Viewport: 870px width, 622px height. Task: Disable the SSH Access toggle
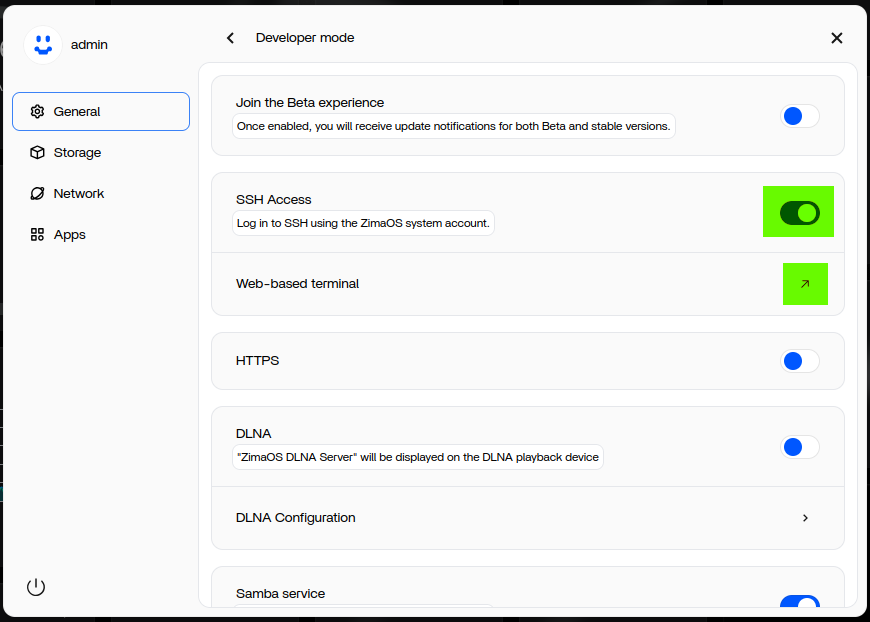(798, 211)
